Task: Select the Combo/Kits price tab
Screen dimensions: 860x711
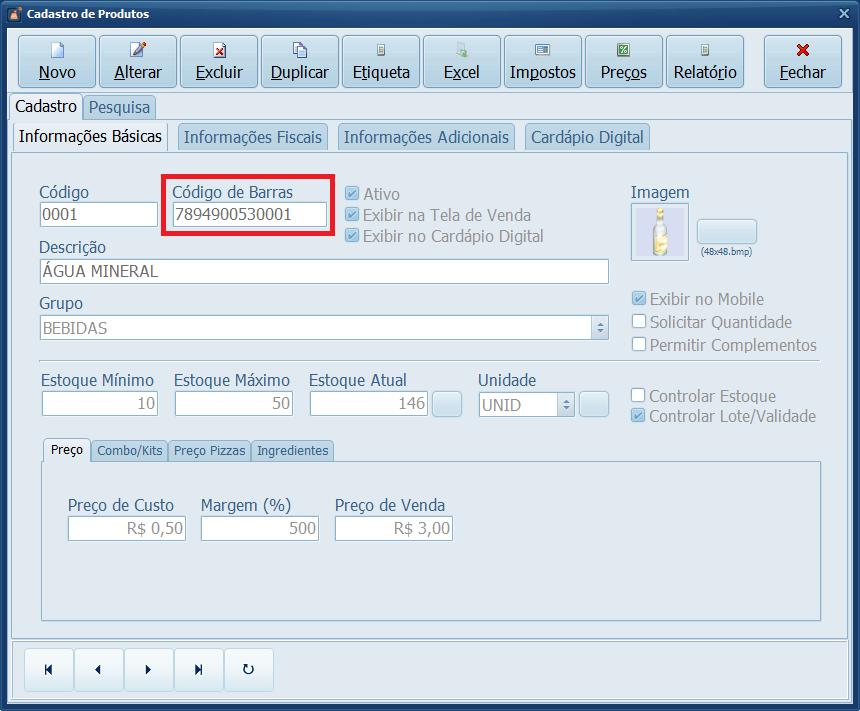Action: click(130, 451)
